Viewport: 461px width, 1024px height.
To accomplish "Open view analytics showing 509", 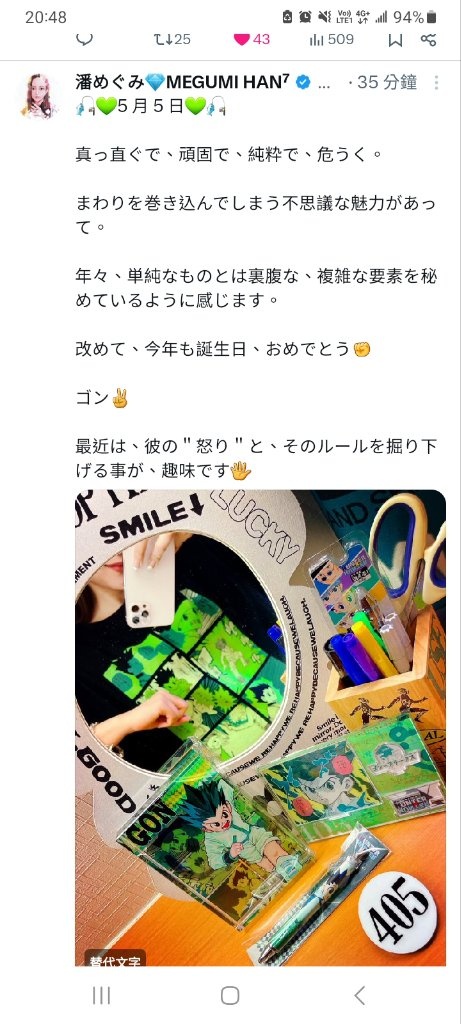I will [332, 39].
